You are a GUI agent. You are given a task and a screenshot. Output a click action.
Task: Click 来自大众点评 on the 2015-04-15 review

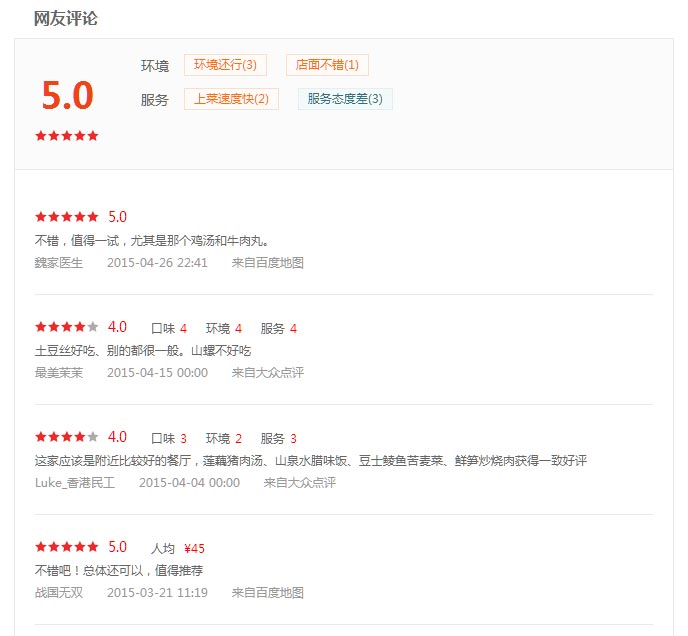268,373
